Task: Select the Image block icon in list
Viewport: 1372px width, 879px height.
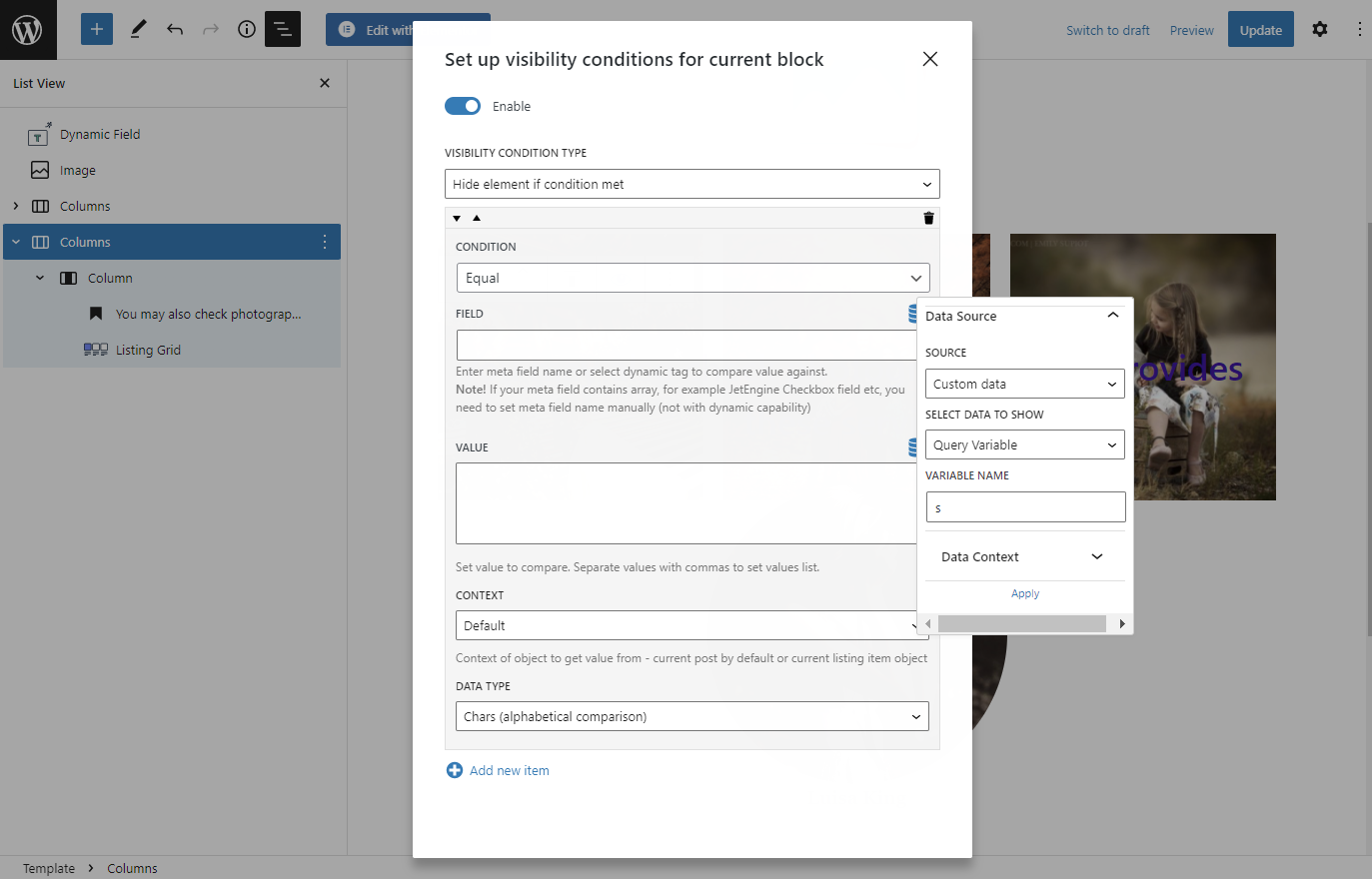Action: pyautogui.click(x=40, y=170)
